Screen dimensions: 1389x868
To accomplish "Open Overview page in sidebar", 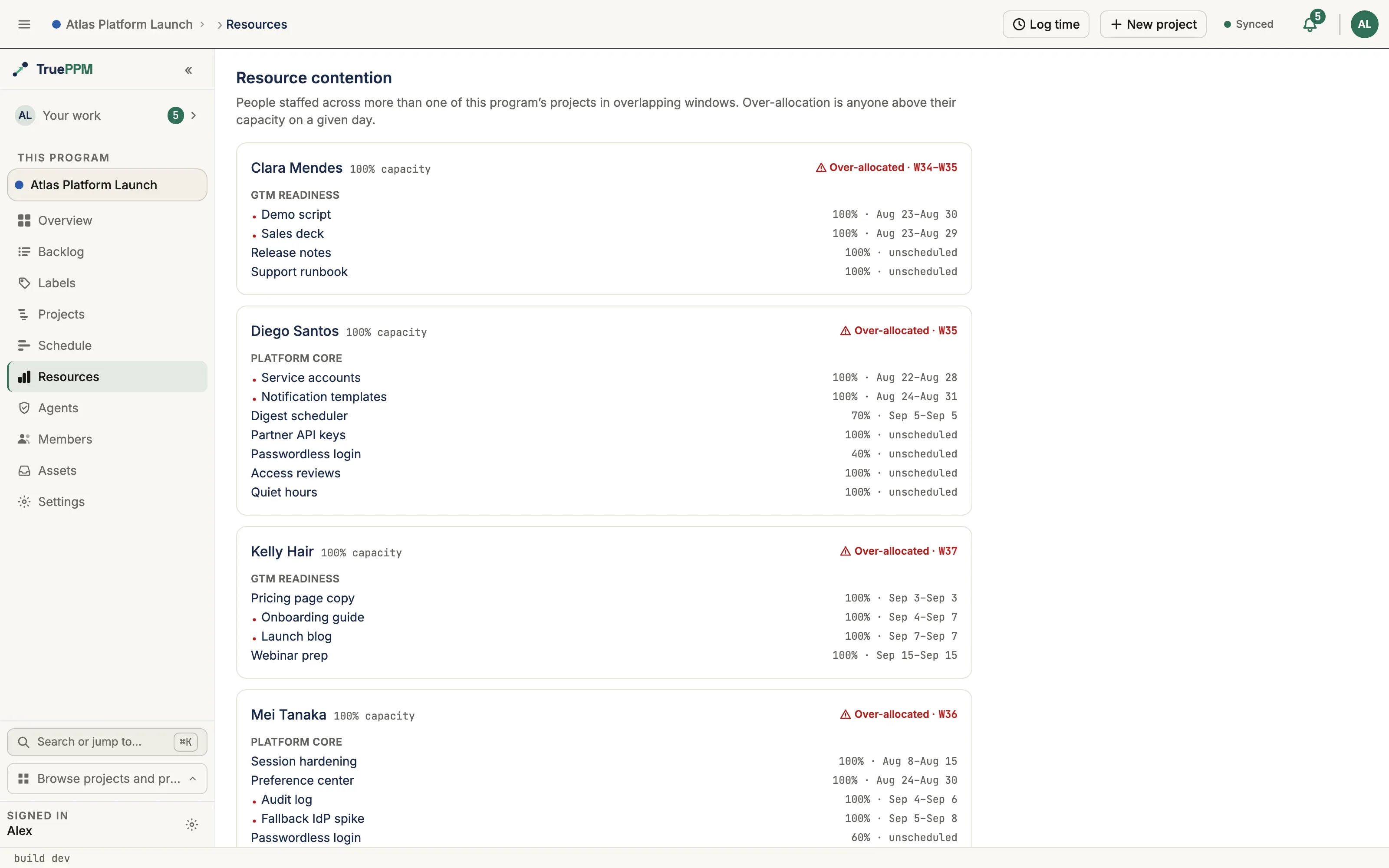I will 107,220.
